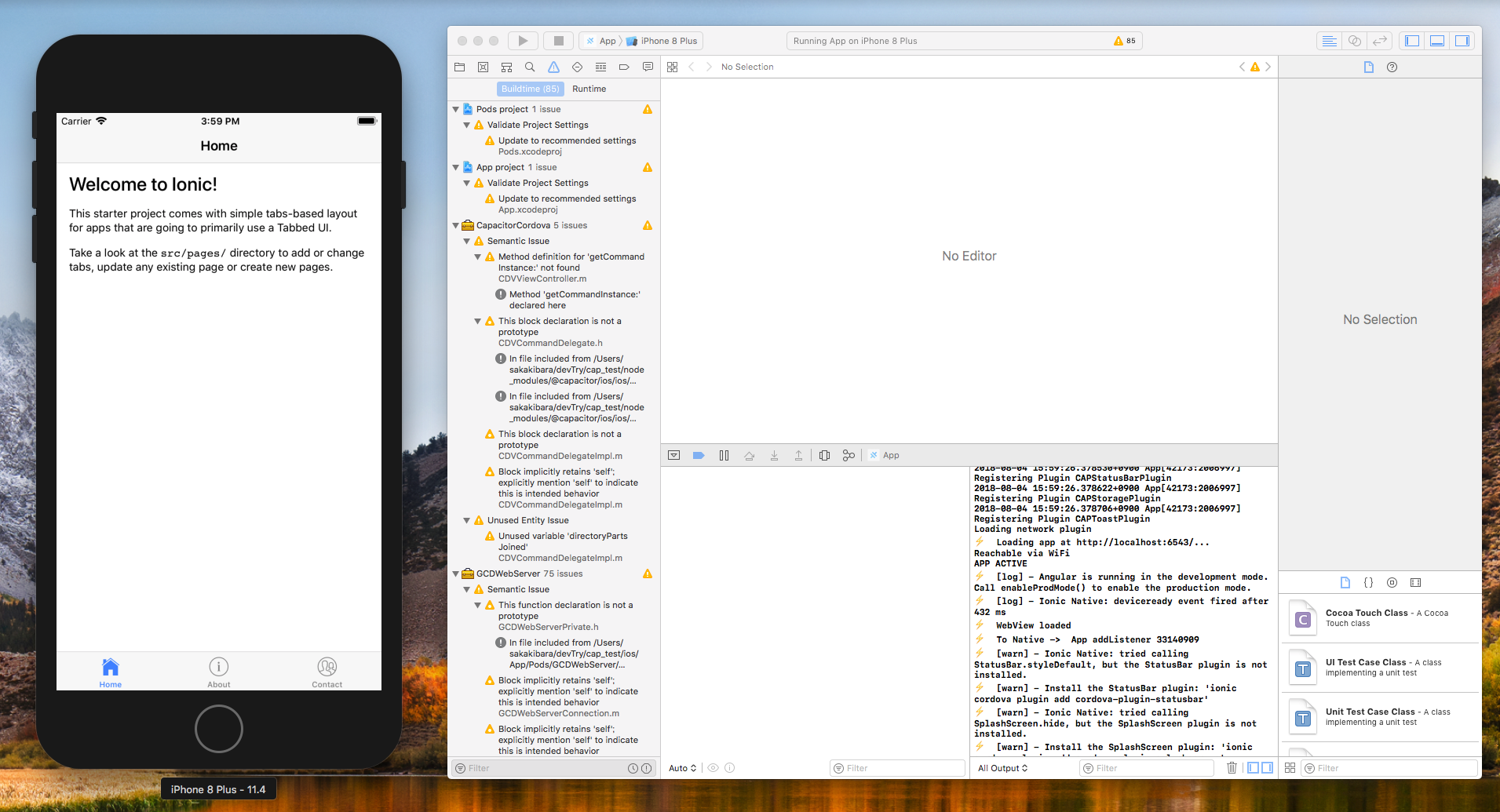Open the Breakpoint navigator flag icon
This screenshot has height=812, width=1500.
tap(624, 67)
